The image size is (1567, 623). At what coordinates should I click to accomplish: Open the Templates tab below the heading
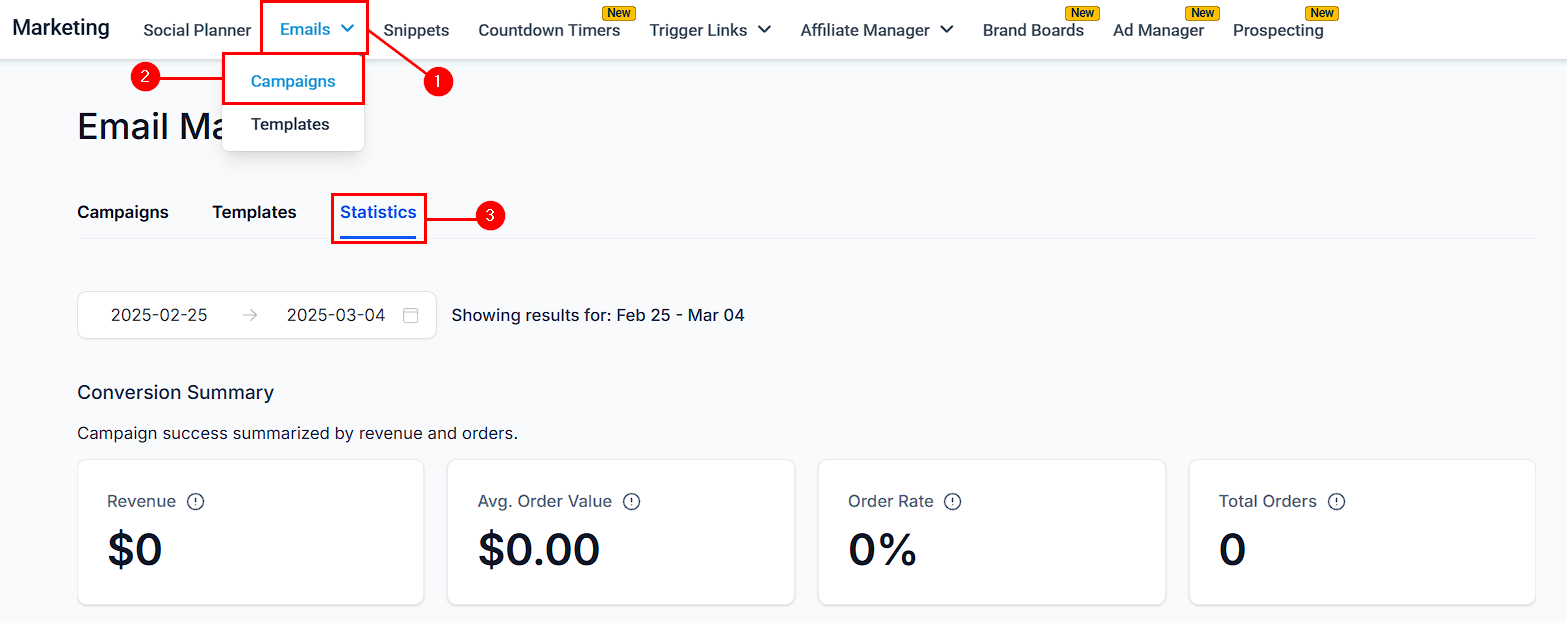254,212
